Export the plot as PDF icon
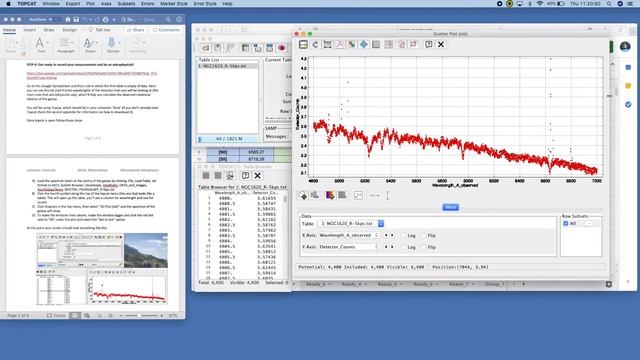The width and height of the screenshot is (640, 360). point(340,44)
